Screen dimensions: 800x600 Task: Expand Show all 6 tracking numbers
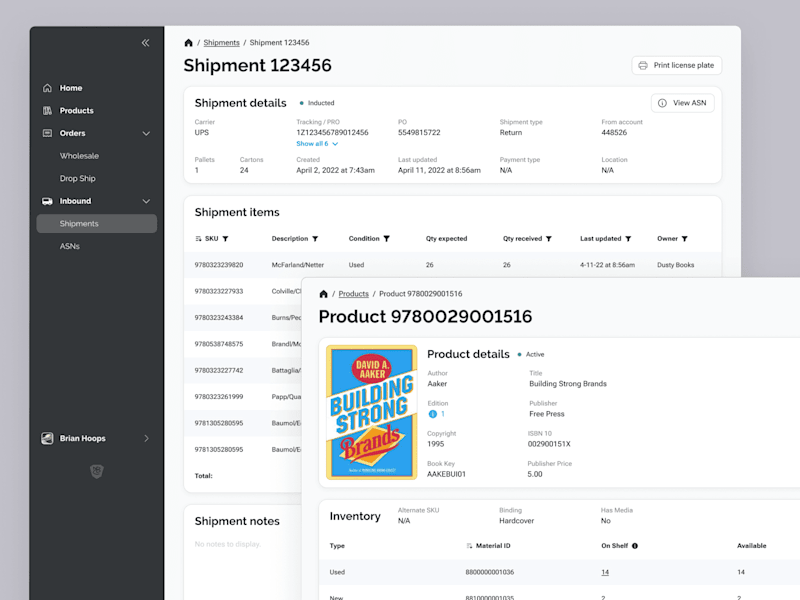(x=317, y=144)
